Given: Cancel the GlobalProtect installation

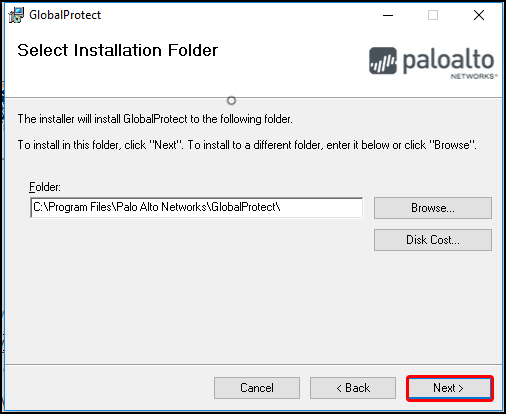Looking at the screenshot, I should 257,388.
